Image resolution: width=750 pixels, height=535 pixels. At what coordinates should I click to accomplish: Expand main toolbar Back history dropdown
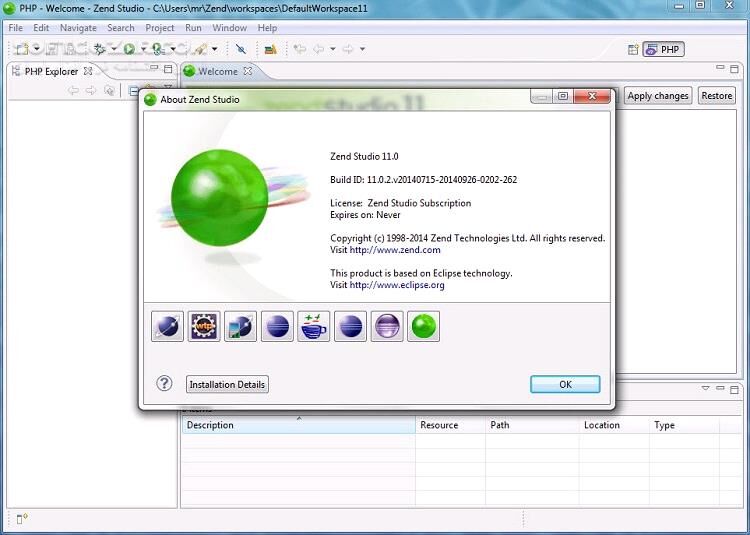click(333, 49)
